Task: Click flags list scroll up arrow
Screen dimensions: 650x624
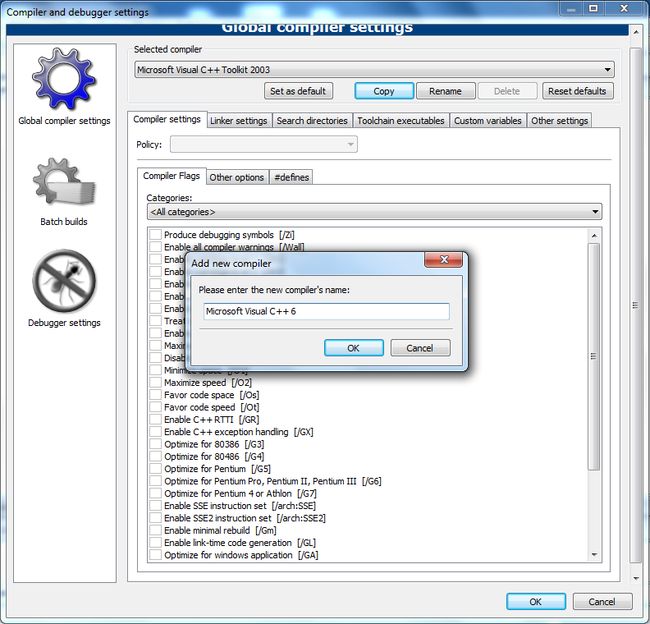Action: coord(594,236)
